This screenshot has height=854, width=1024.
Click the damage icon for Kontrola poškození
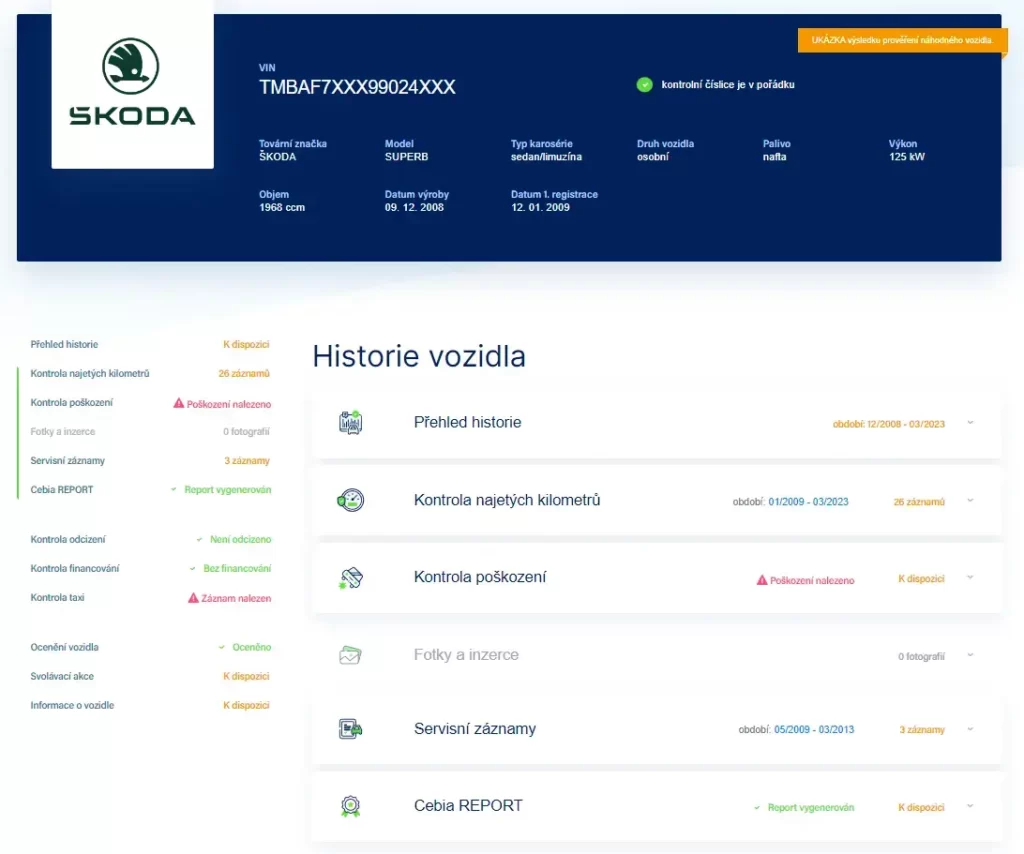tap(351, 578)
